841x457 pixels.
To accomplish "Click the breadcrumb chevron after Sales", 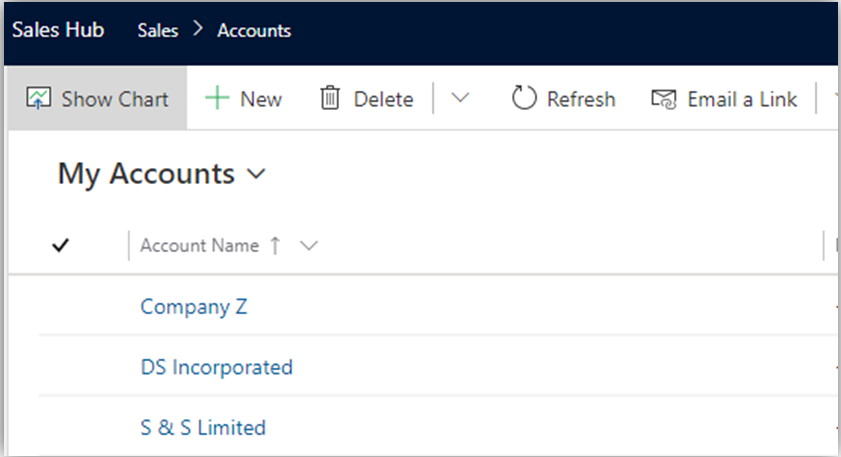I will pos(198,28).
